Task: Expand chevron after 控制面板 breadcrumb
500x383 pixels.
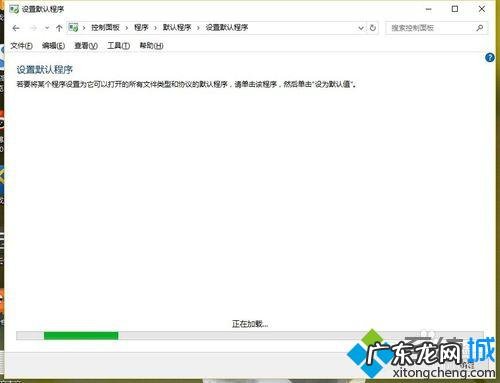Action: 127,28
